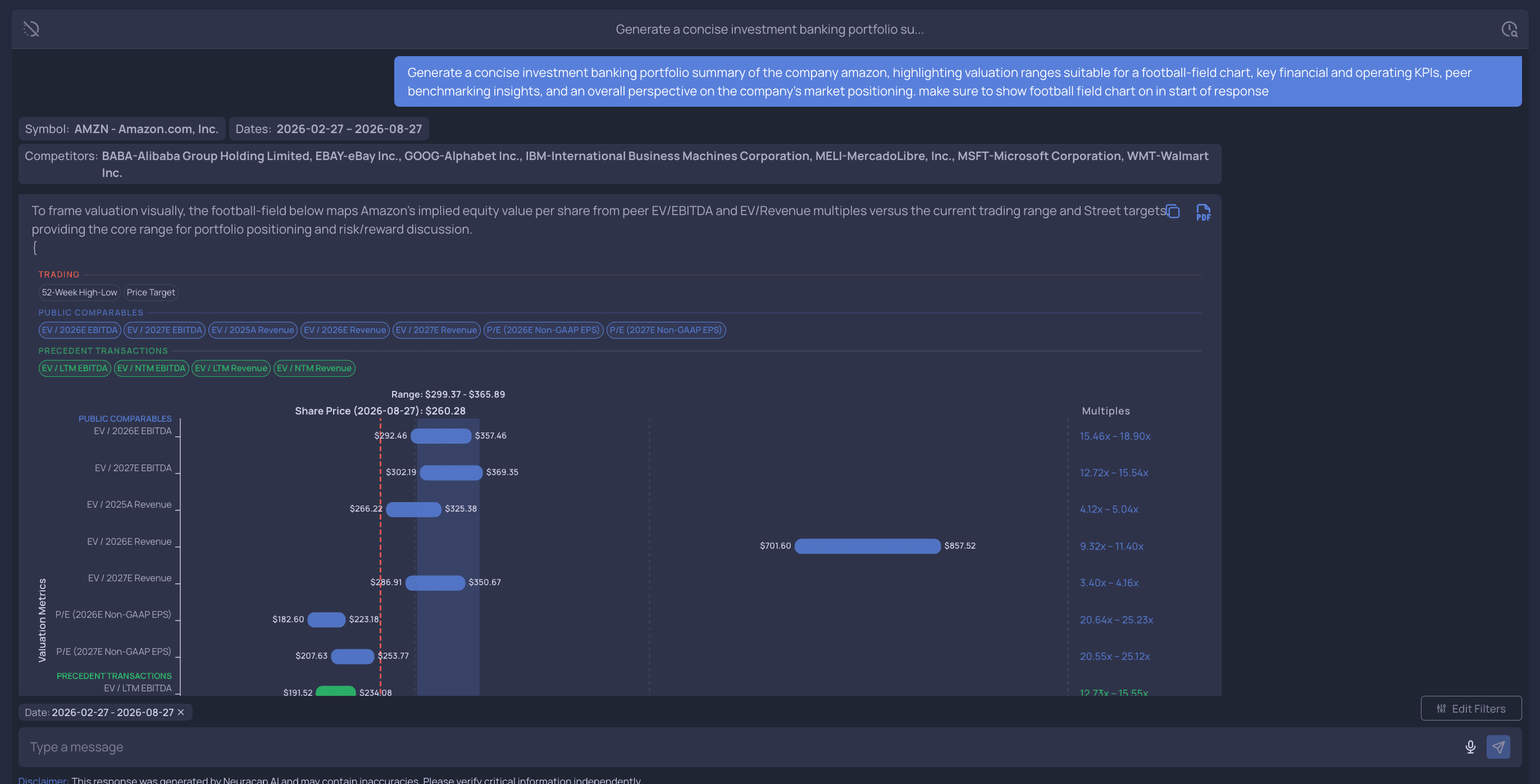Viewport: 1540px width, 784px height.
Task: Remove the date filter with the X
Action: coord(180,712)
